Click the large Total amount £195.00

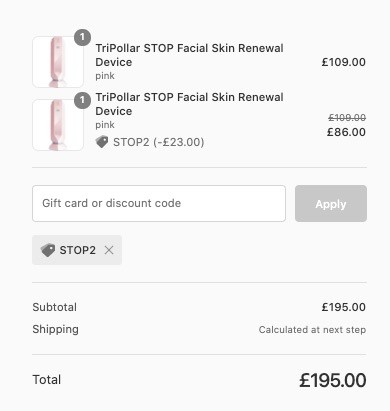click(333, 380)
